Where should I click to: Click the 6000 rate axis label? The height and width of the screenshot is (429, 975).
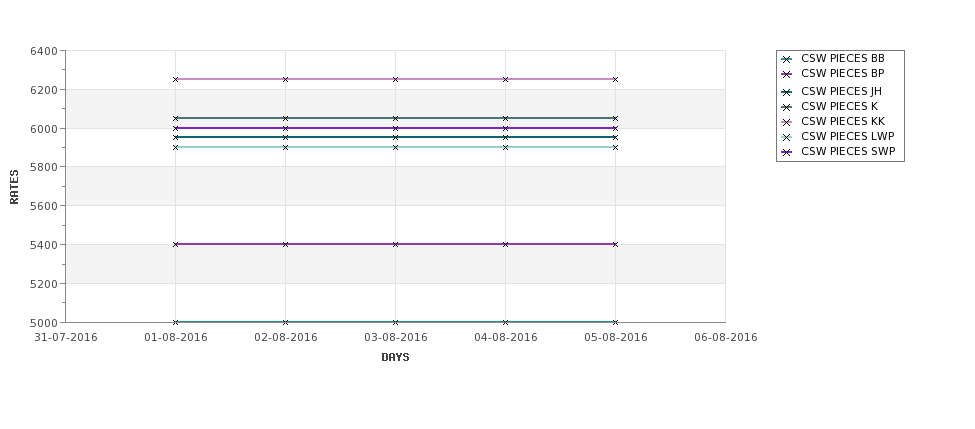(x=44, y=129)
